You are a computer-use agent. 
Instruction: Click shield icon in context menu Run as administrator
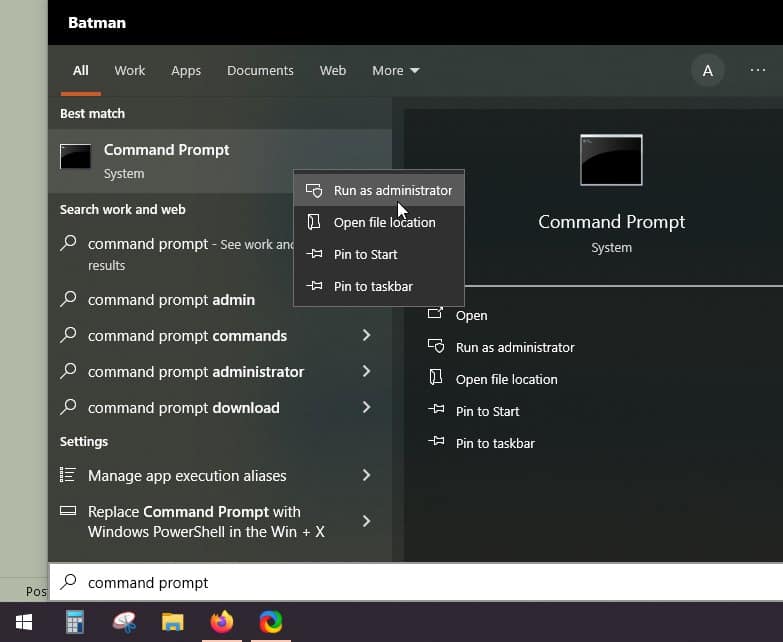(314, 190)
